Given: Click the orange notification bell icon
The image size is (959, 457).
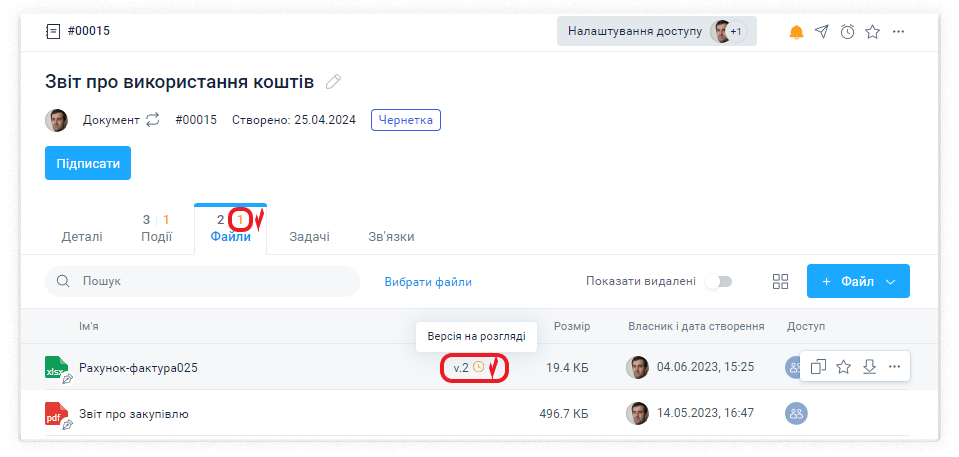Looking at the screenshot, I should (x=796, y=32).
